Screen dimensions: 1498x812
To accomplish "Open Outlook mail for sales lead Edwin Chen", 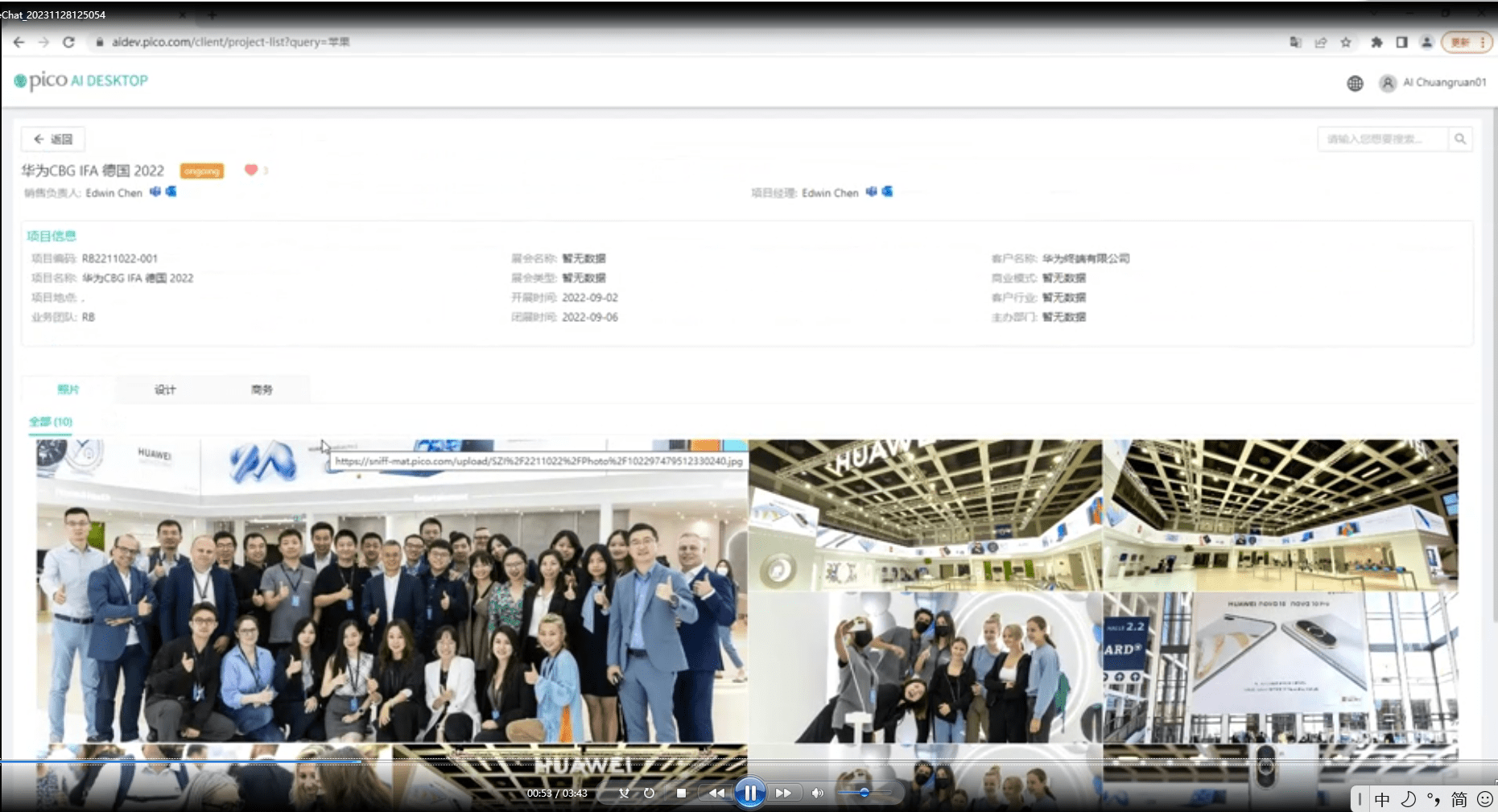I will pyautogui.click(x=171, y=192).
